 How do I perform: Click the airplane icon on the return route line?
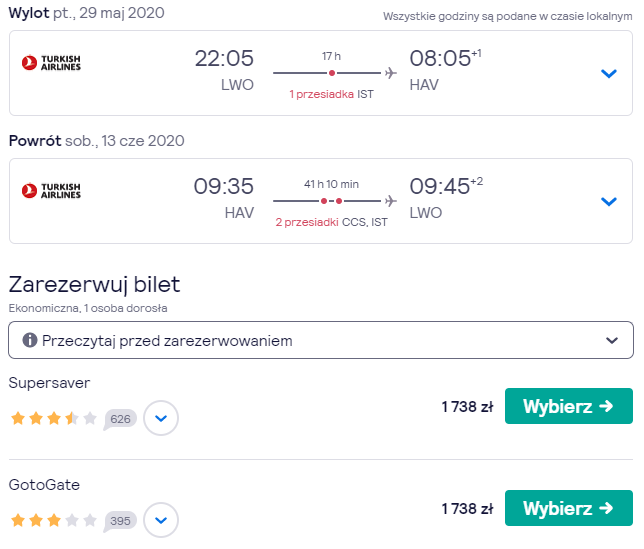(x=391, y=201)
